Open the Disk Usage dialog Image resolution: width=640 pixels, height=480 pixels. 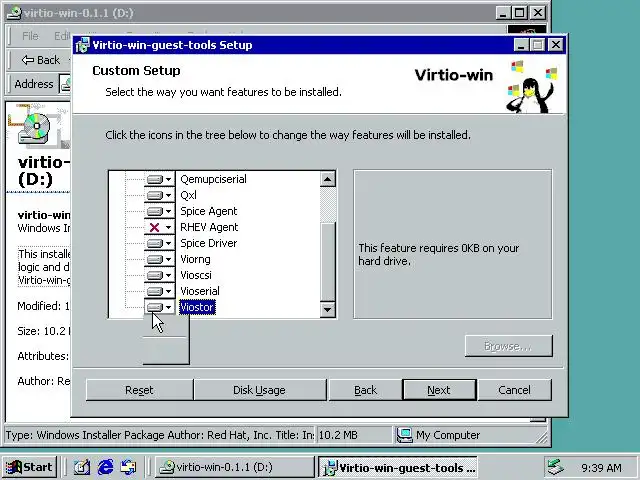click(x=260, y=390)
